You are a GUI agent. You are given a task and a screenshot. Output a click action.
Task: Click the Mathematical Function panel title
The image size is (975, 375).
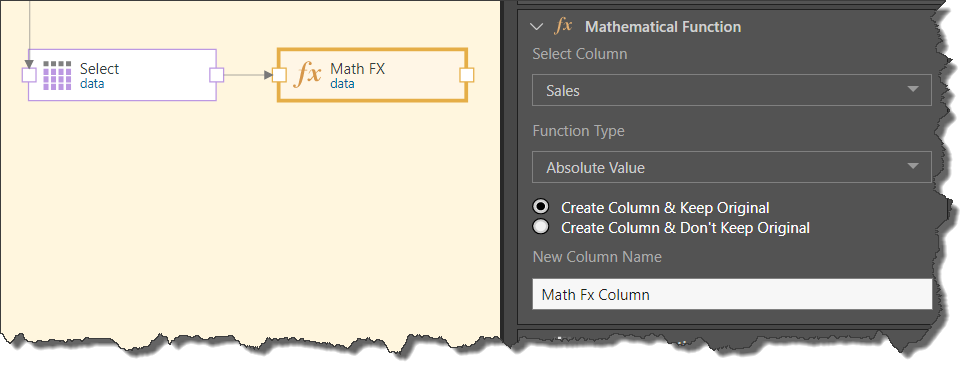click(x=663, y=27)
